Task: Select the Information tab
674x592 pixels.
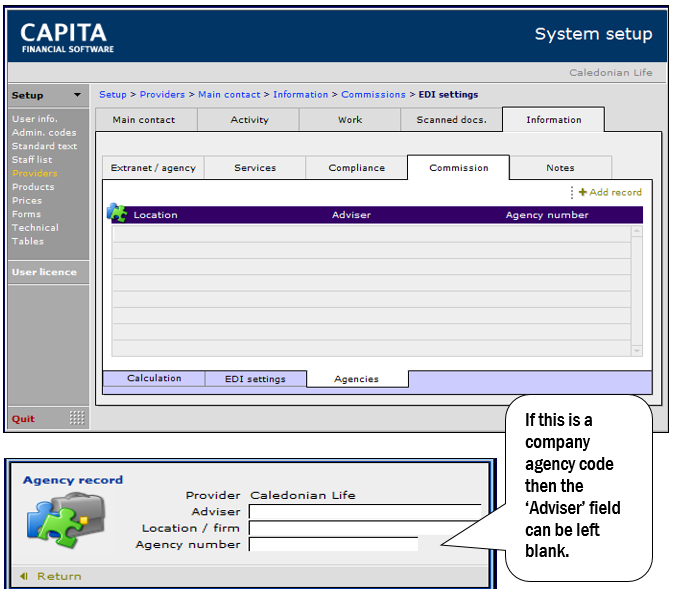Action: point(554,120)
